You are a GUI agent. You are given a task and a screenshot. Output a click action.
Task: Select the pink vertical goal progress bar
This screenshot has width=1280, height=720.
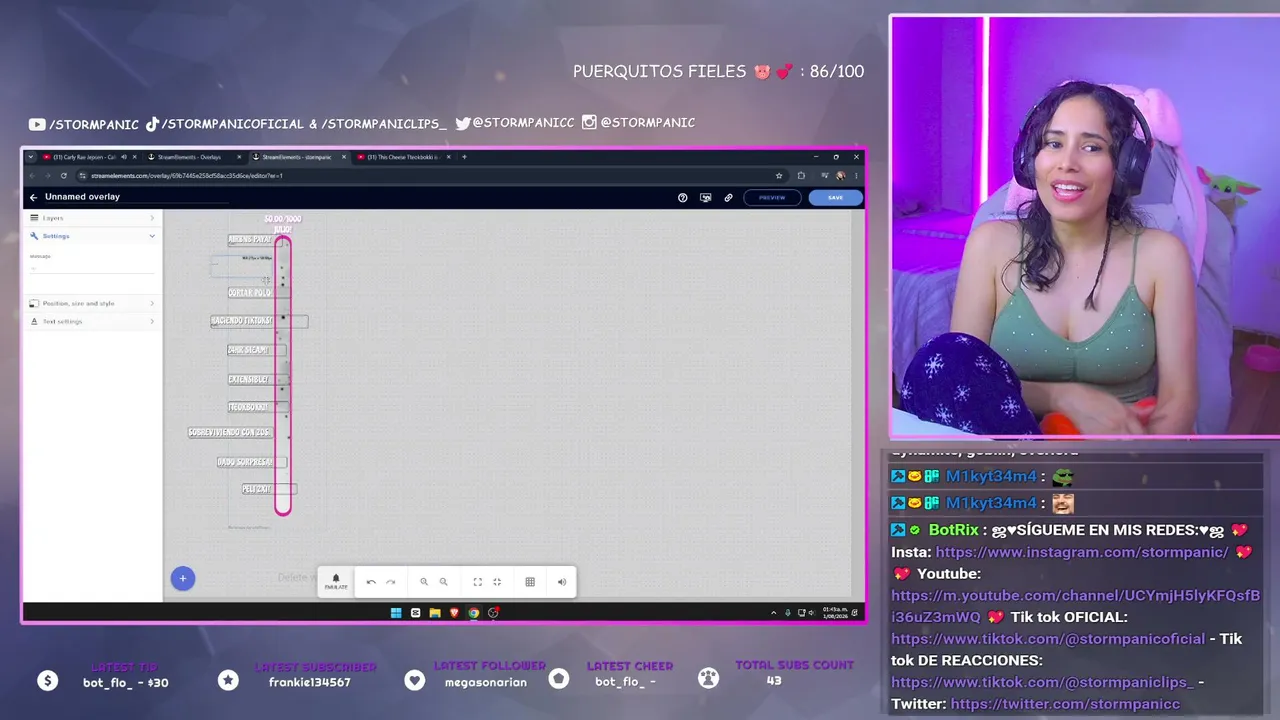(283, 376)
